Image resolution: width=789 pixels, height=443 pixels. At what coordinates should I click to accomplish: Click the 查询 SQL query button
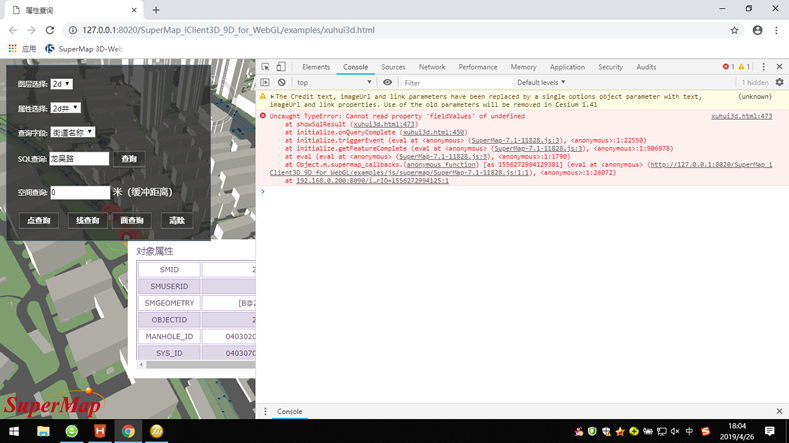tap(129, 159)
